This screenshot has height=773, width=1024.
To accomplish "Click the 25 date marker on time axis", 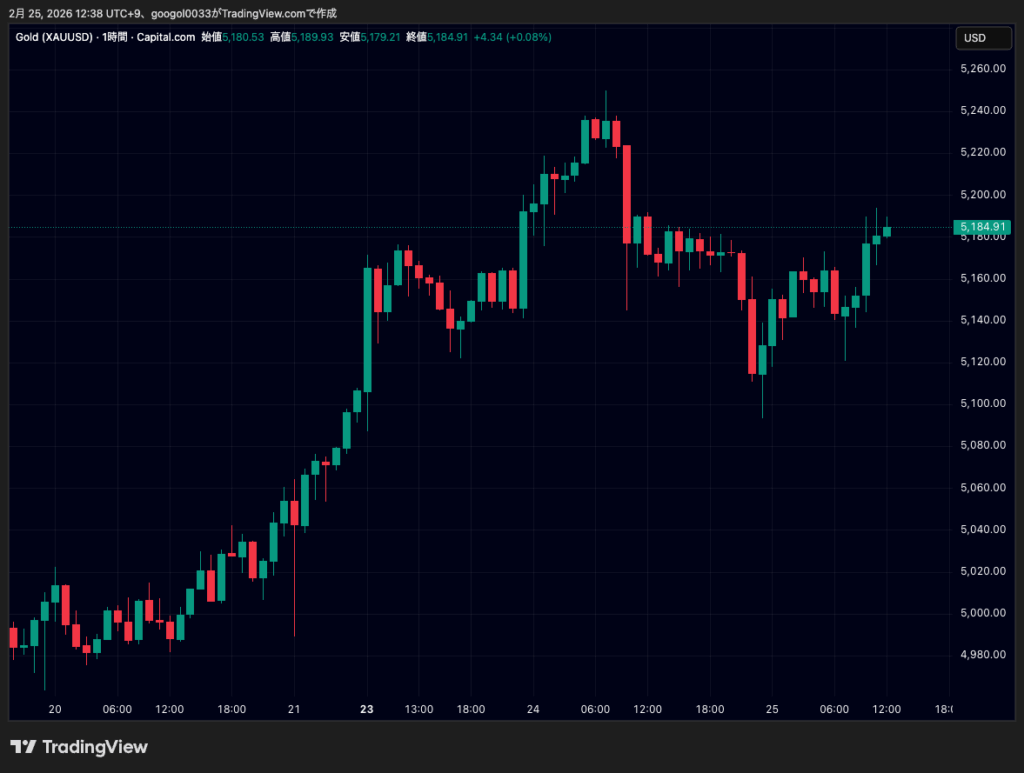I will (x=772, y=709).
